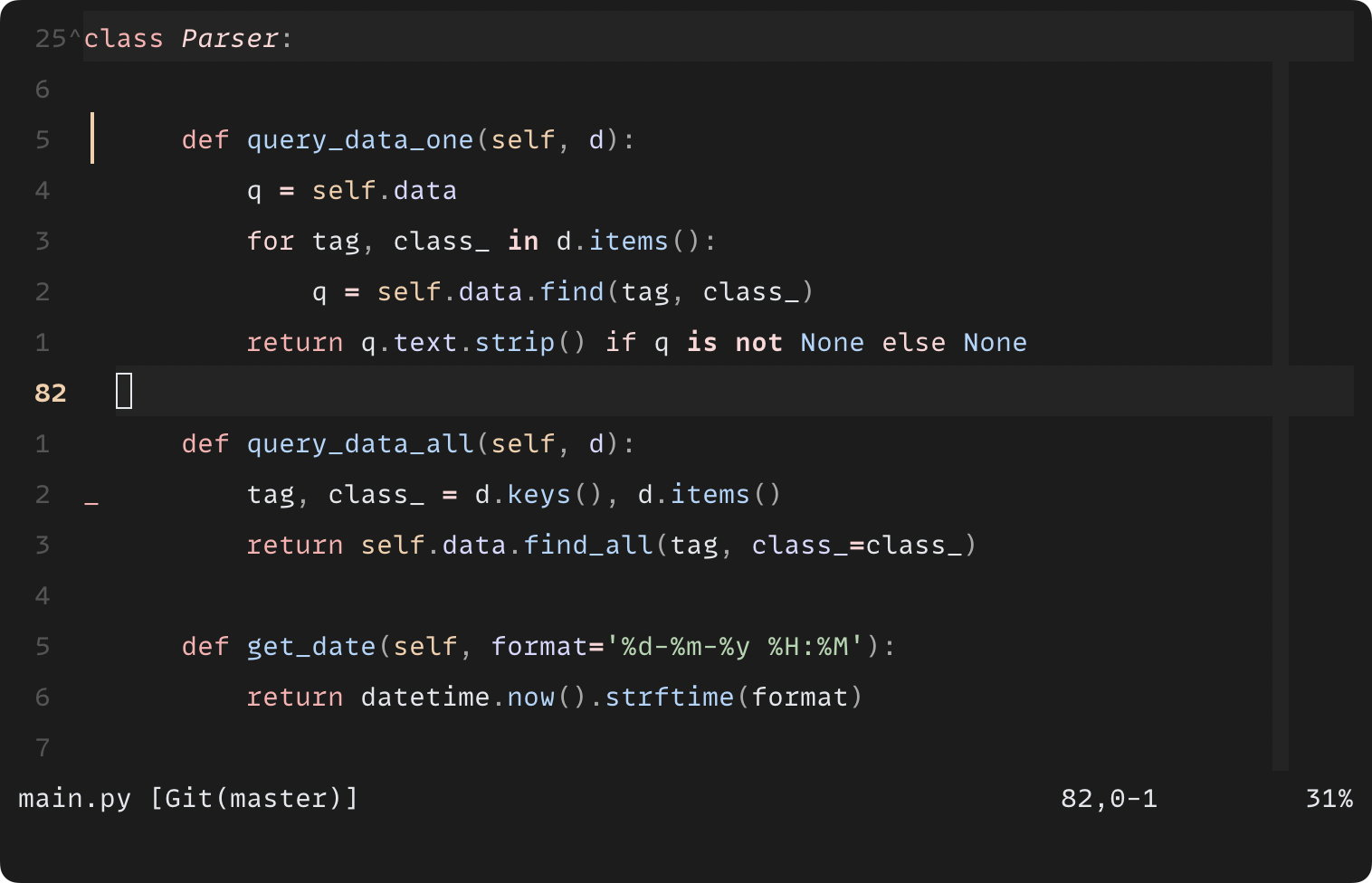Click the current line number 82
Screen dimensions: 1372x883
click(x=51, y=393)
